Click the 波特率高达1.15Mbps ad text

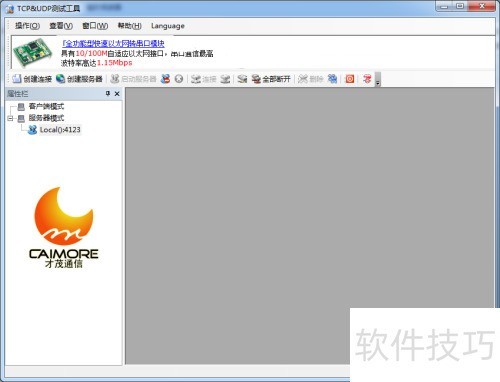97,63
